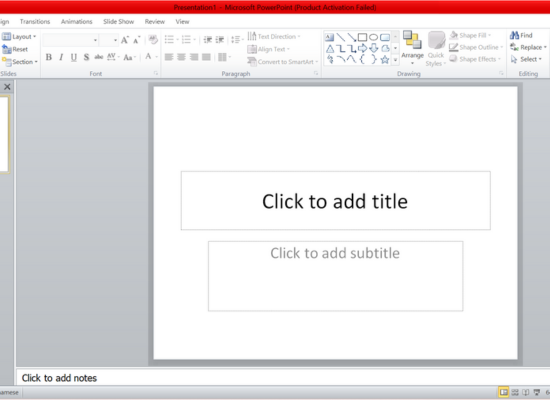Screen dimensions: 550x400
Task: Expand the shapes gallery More arrow
Action: [x=395, y=60]
